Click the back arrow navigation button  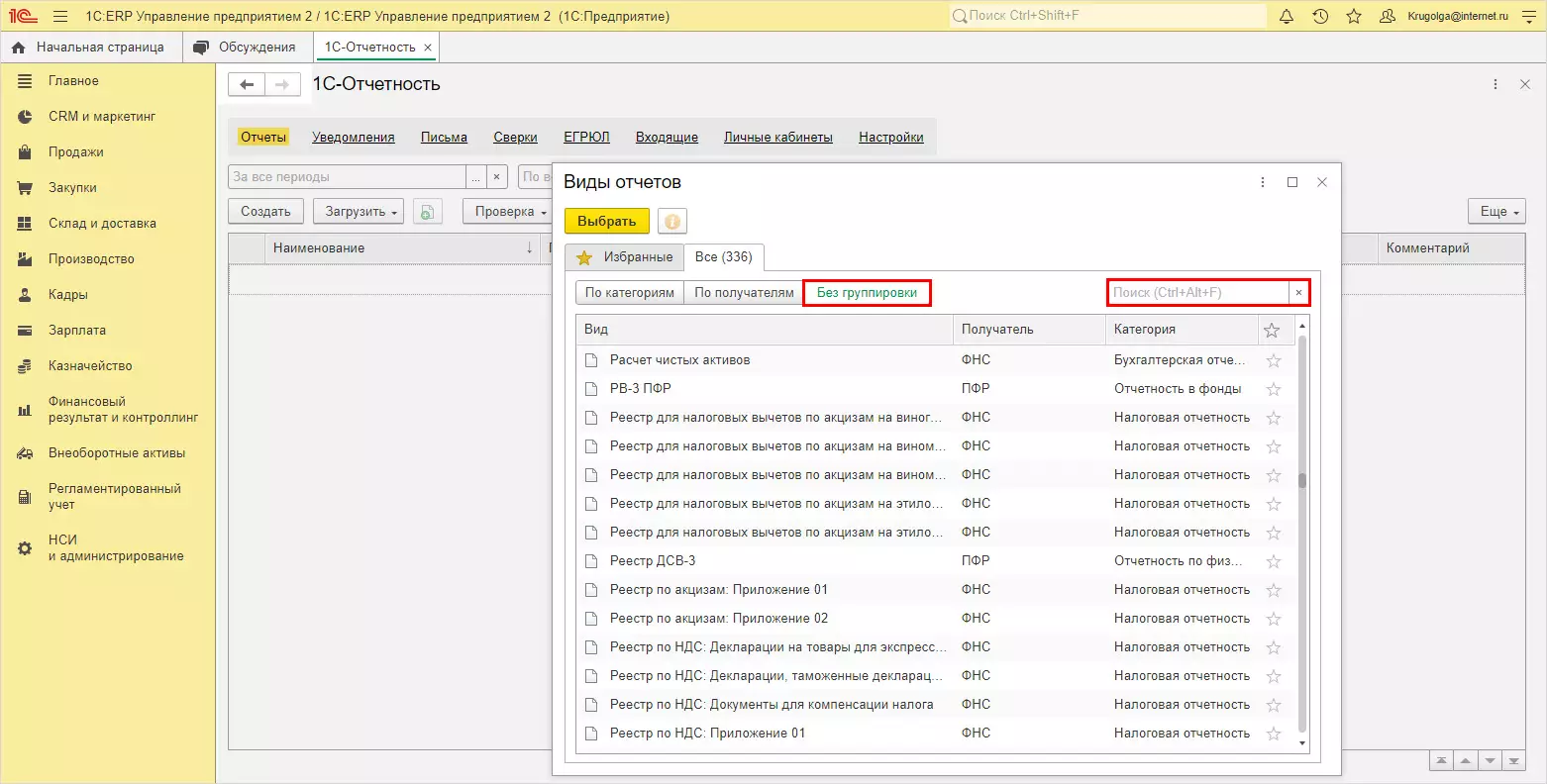(247, 85)
